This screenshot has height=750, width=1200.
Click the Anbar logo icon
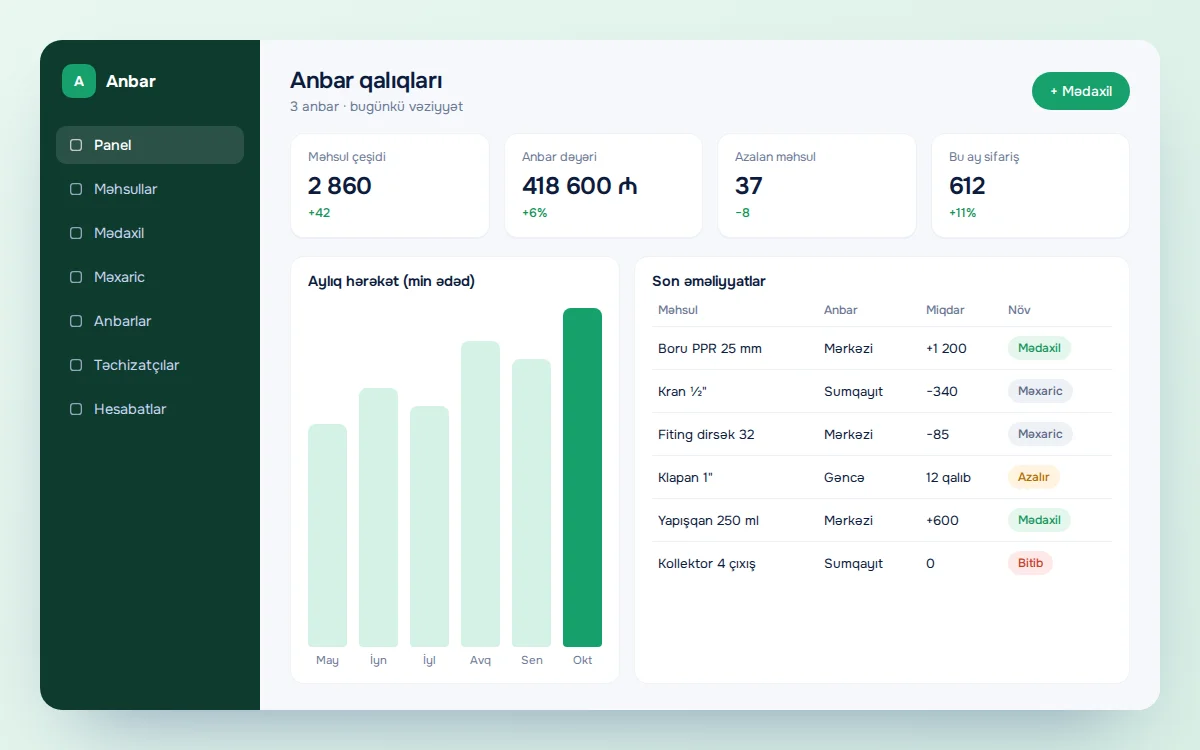point(79,81)
